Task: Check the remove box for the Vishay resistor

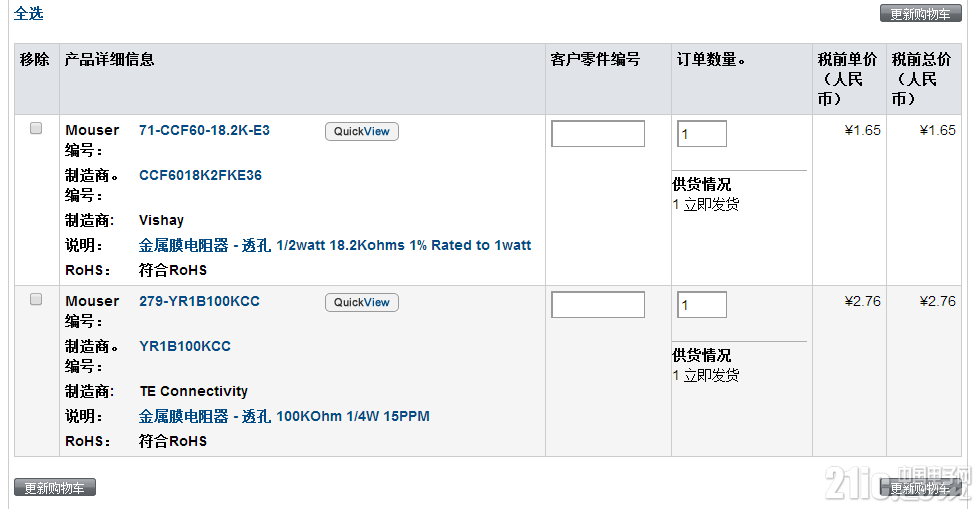Action: (x=36, y=128)
